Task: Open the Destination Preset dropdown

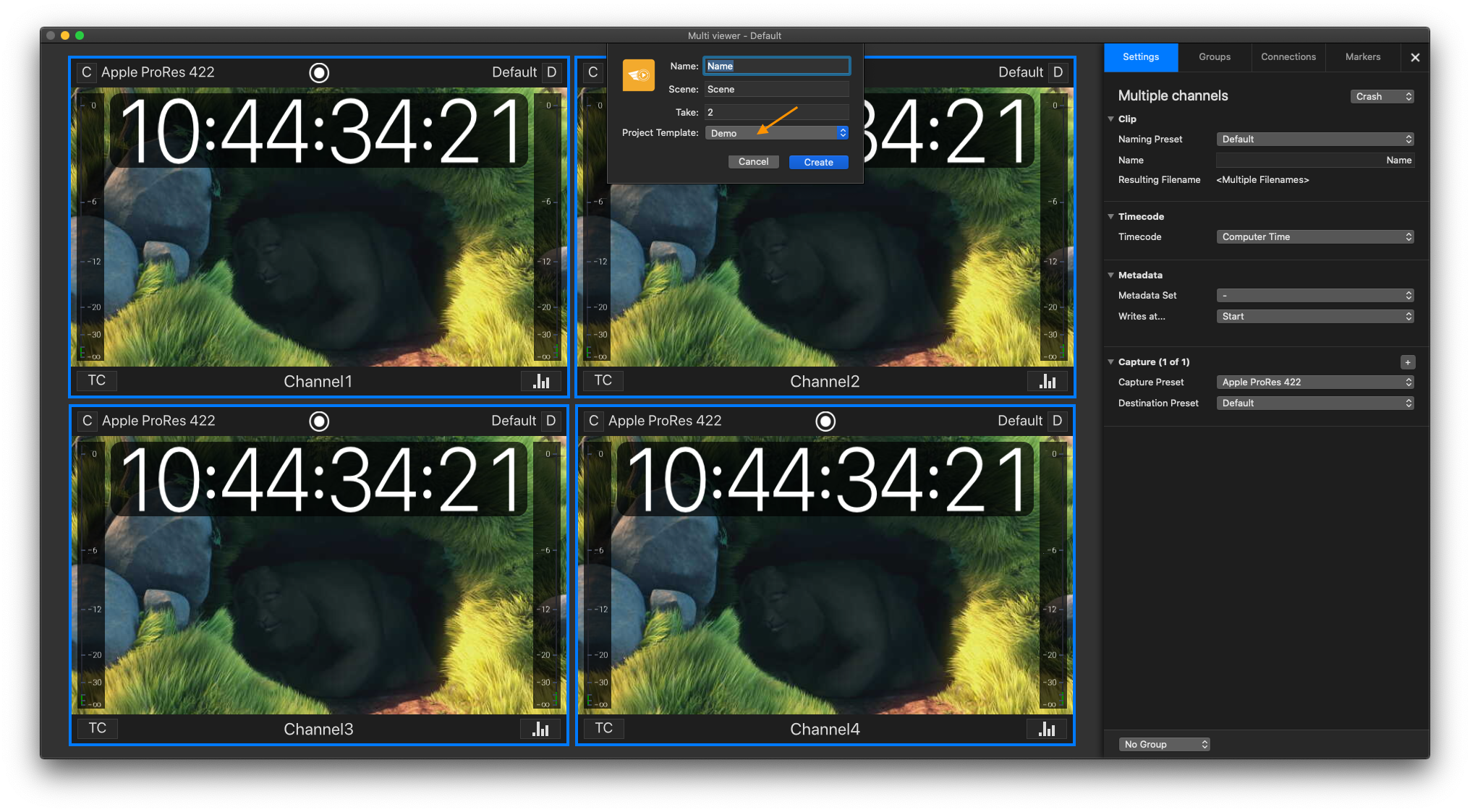Action: click(x=1315, y=403)
